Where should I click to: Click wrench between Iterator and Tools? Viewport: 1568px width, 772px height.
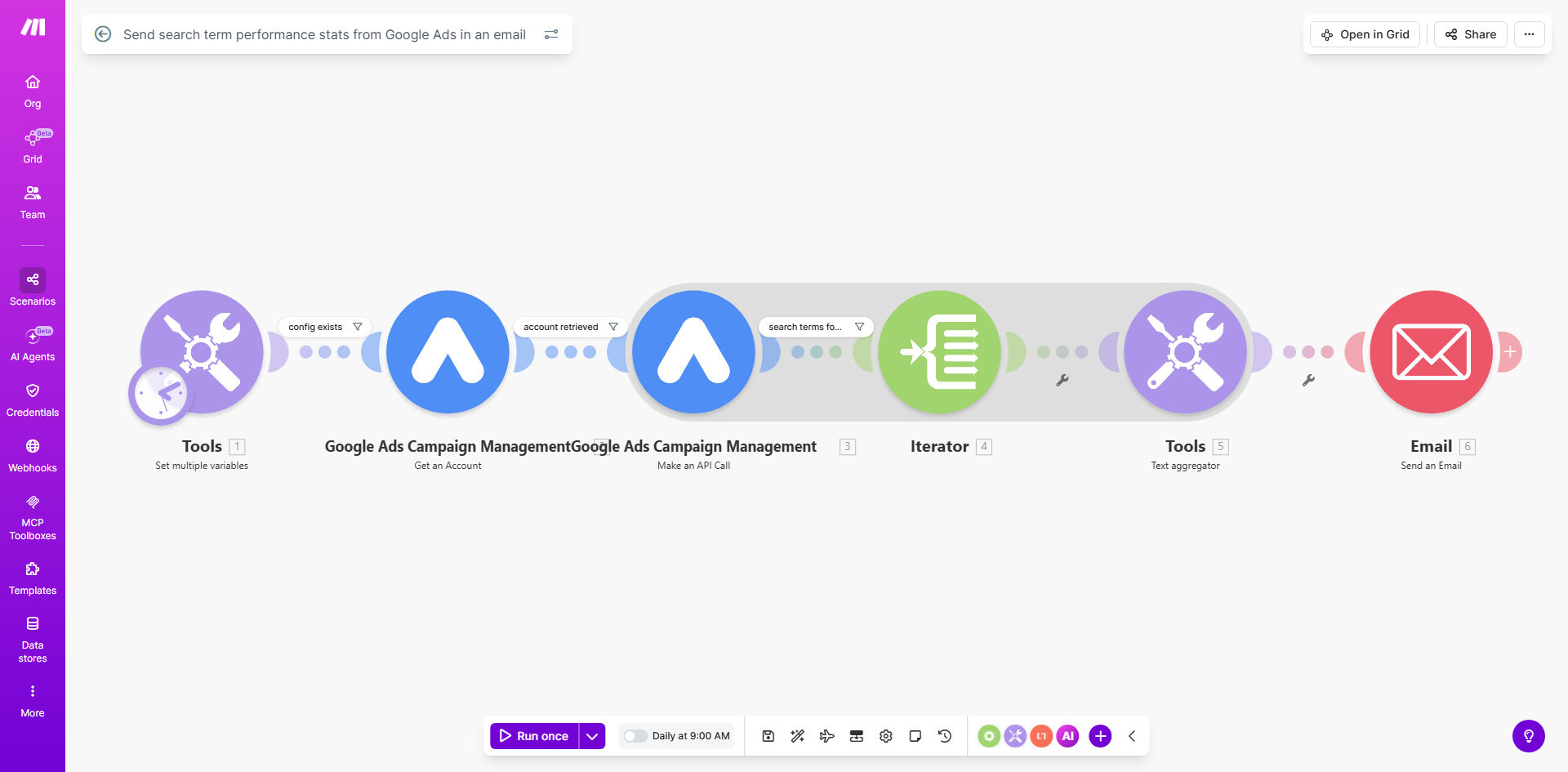(x=1062, y=380)
